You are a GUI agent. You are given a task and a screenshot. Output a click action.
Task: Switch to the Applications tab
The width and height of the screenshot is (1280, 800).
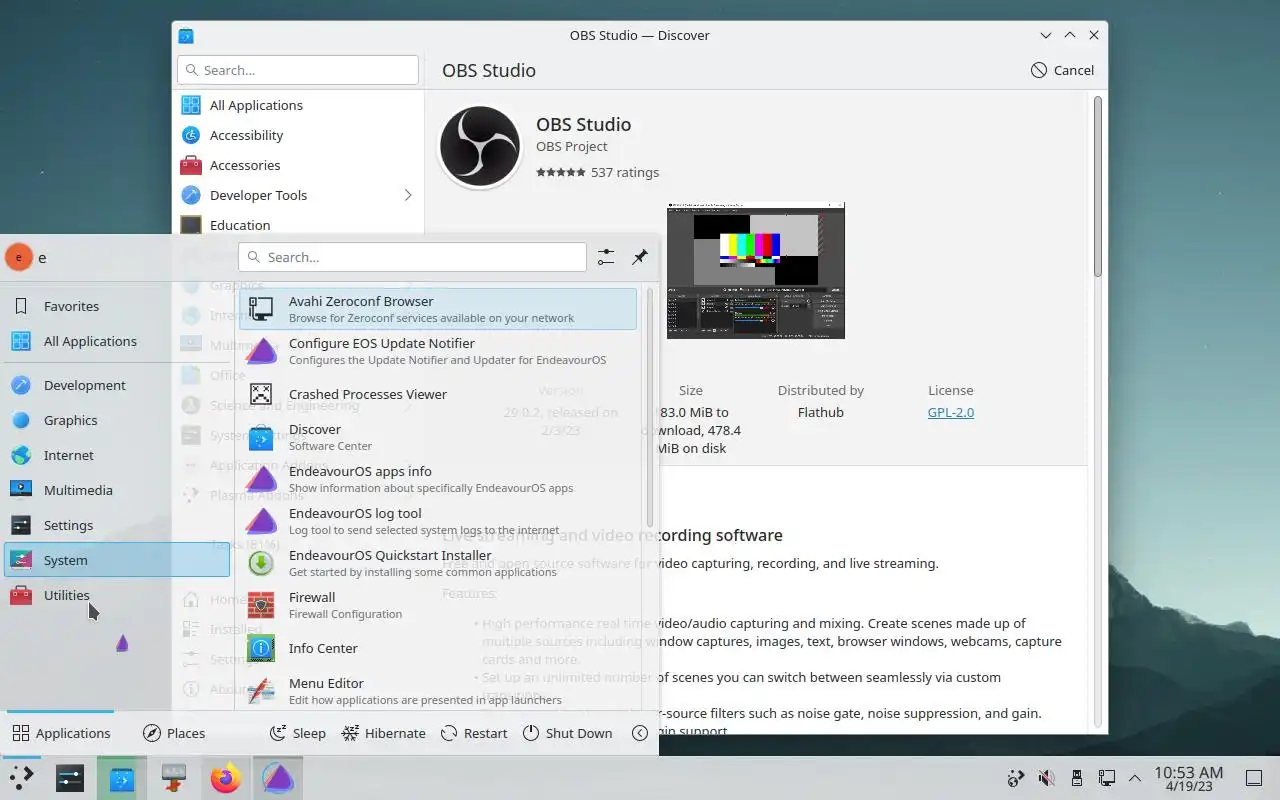tap(61, 733)
